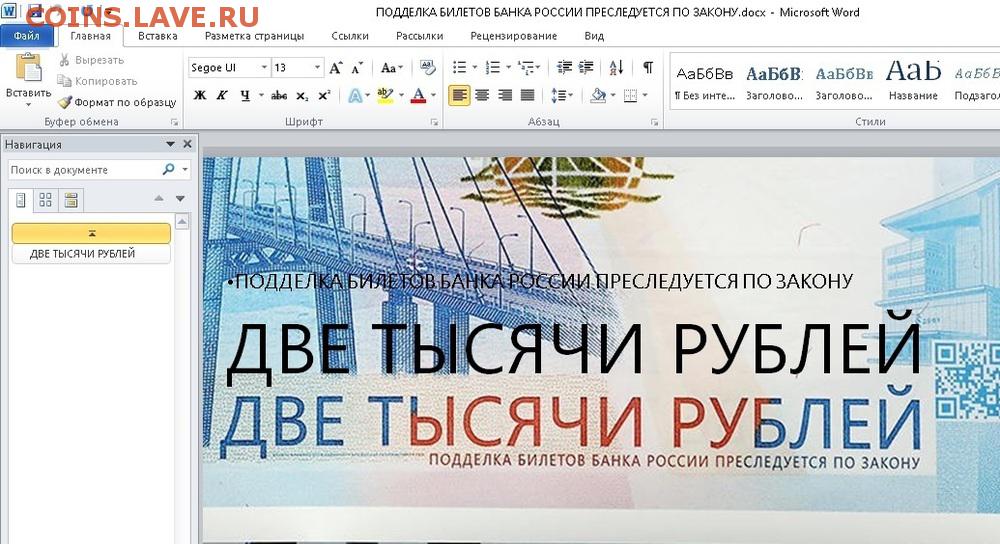Select justify alignment button
Viewport: 1000px width, 544px height.
(527, 96)
